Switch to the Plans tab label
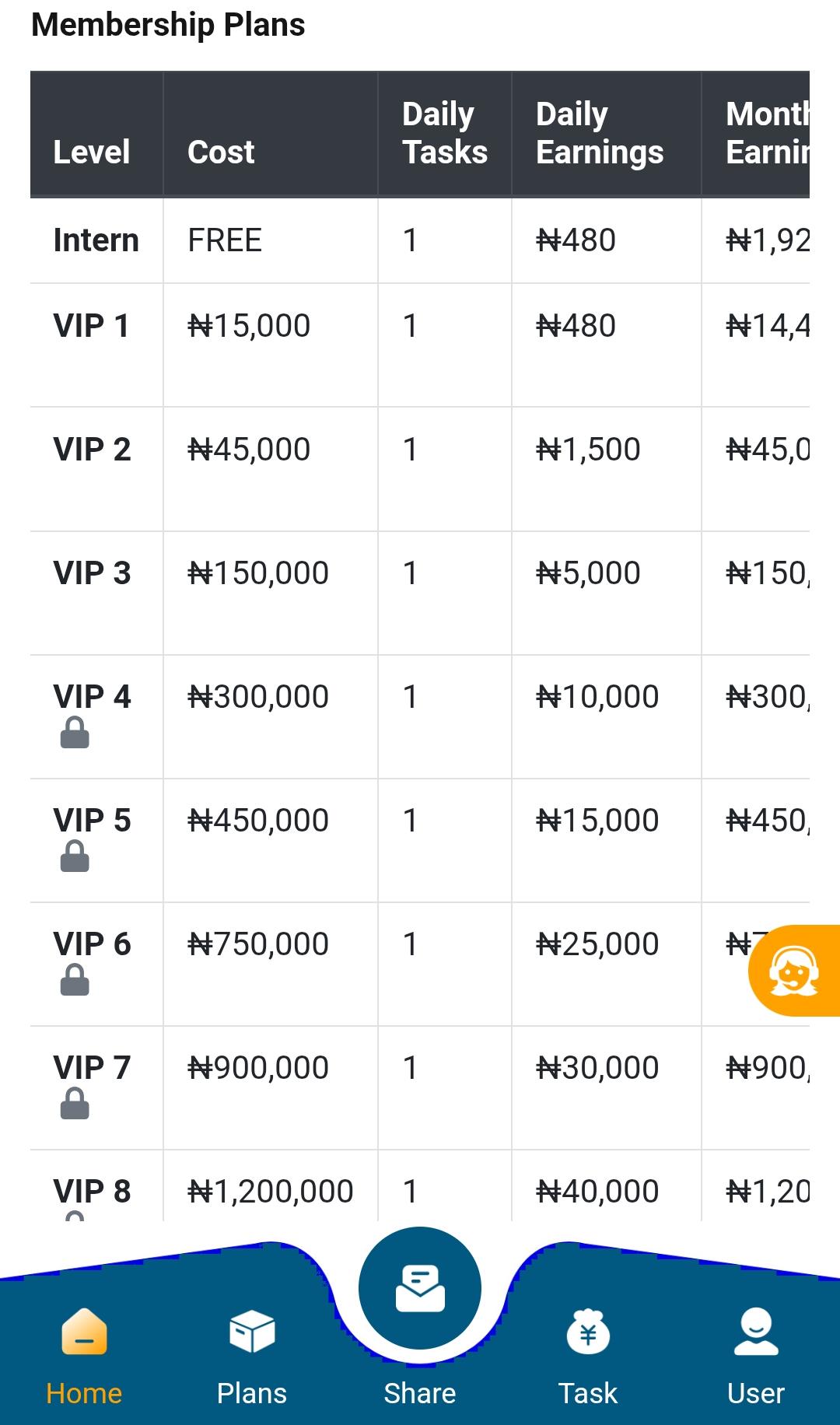Viewport: 840px width, 1425px height. (x=252, y=1393)
